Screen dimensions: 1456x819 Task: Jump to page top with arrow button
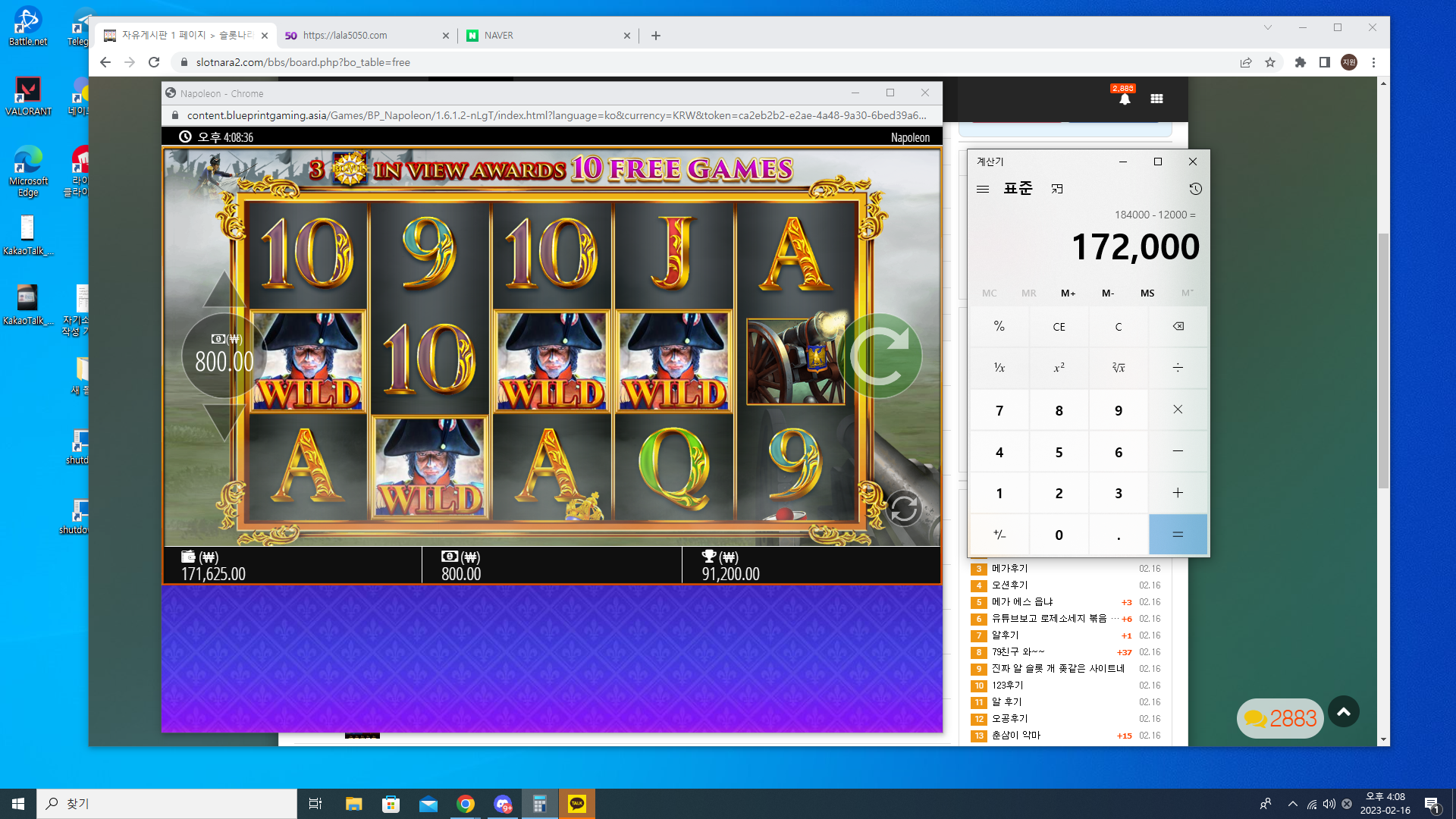1344,711
